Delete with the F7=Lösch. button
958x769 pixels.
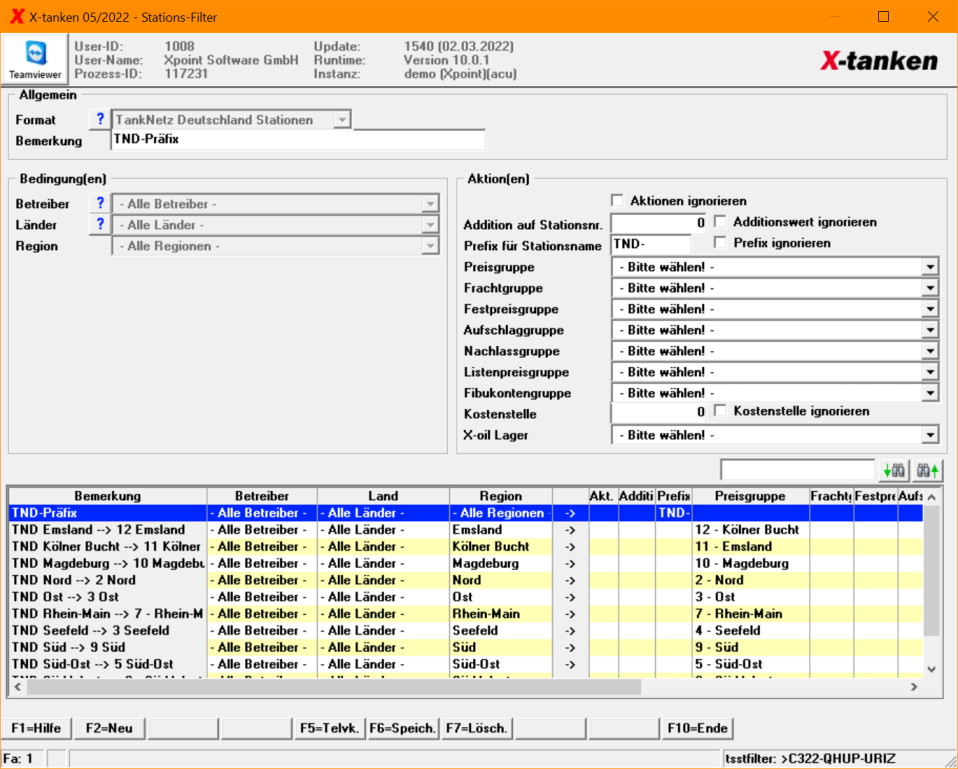[x=477, y=728]
